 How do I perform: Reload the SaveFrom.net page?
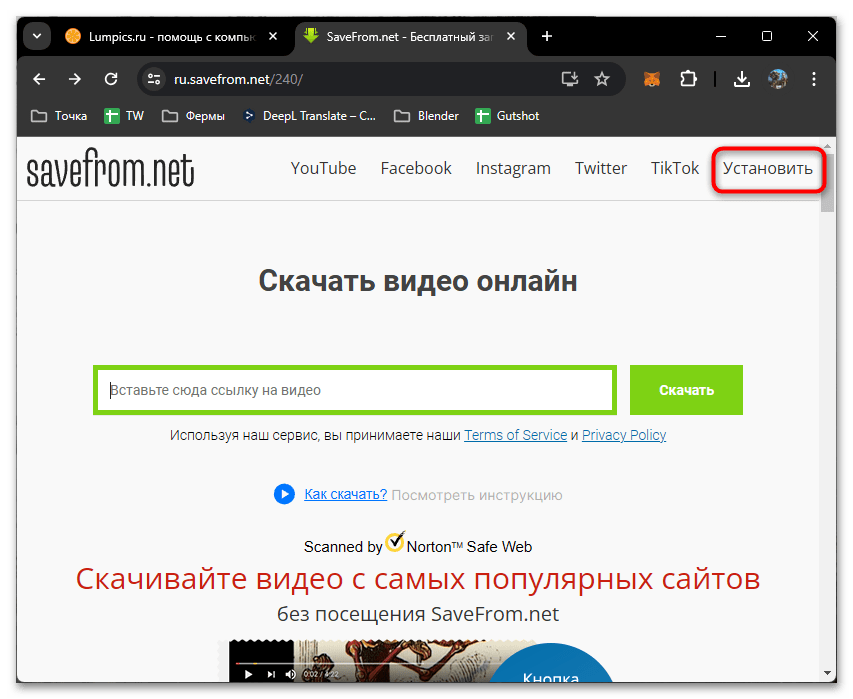111,78
